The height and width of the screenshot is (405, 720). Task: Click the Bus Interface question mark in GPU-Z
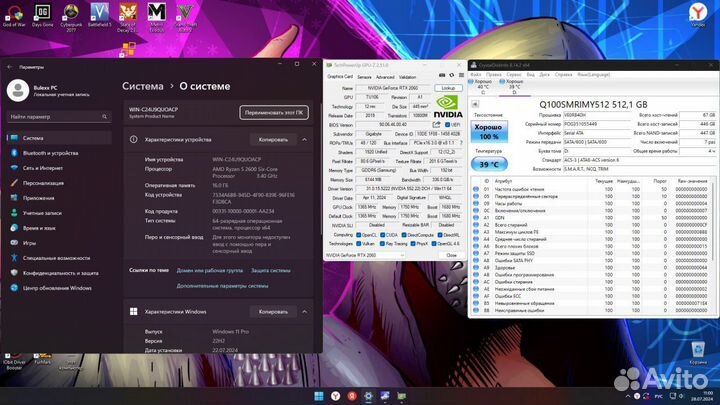[461, 143]
